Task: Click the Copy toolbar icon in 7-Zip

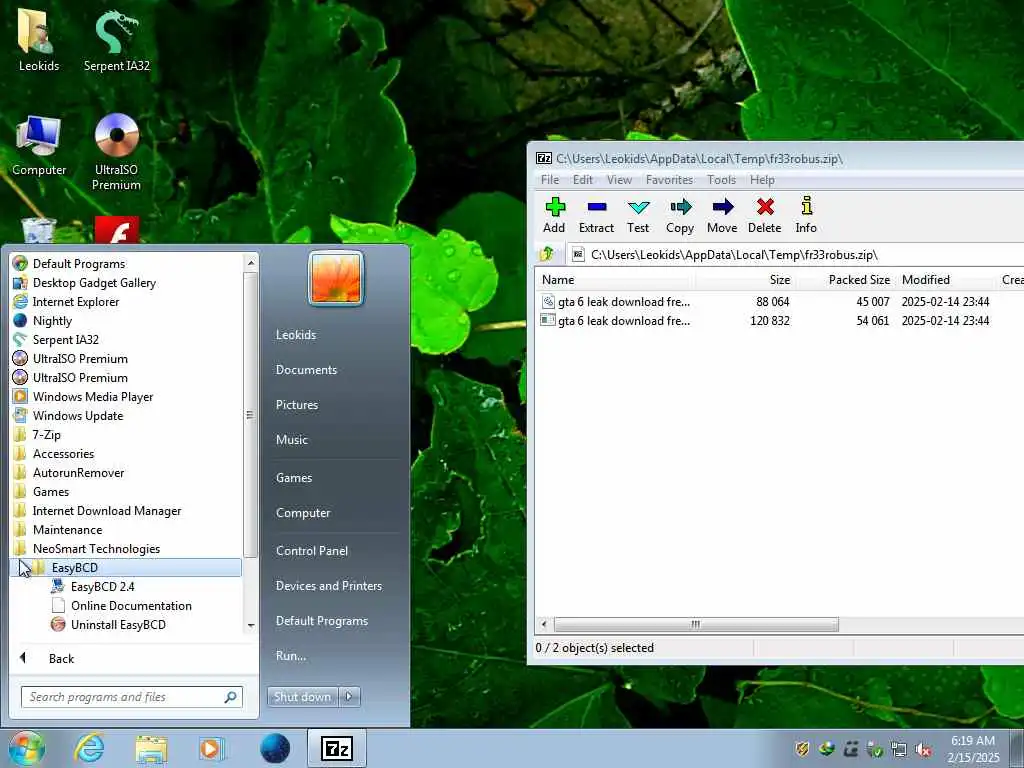Action: [680, 215]
